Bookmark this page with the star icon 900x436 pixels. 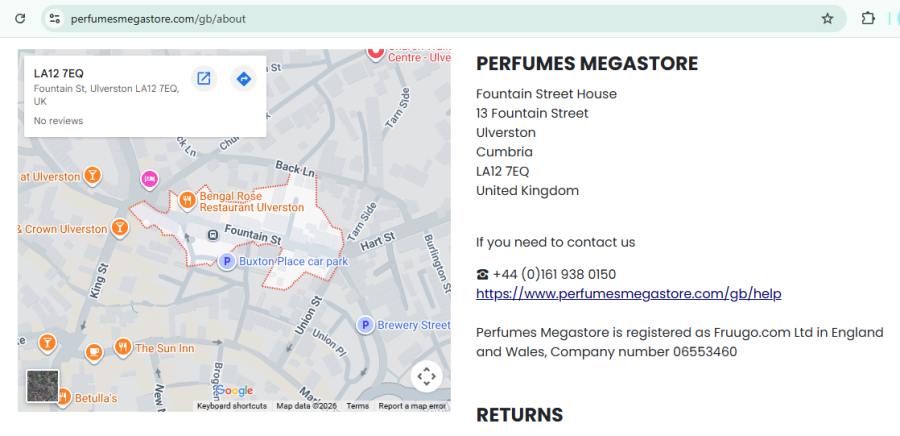tap(827, 18)
